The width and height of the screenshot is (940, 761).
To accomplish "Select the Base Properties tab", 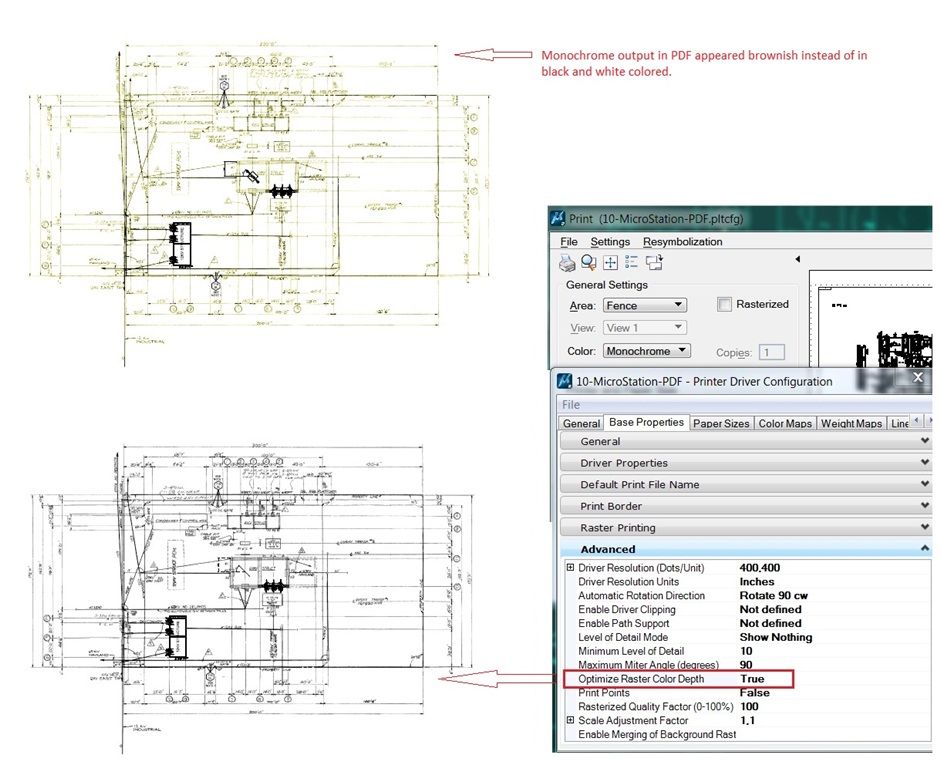I will click(646, 422).
